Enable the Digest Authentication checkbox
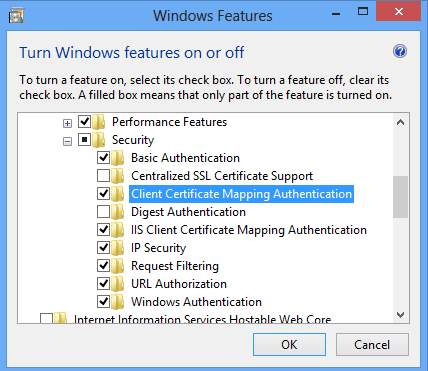This screenshot has width=428, height=371. (103, 212)
